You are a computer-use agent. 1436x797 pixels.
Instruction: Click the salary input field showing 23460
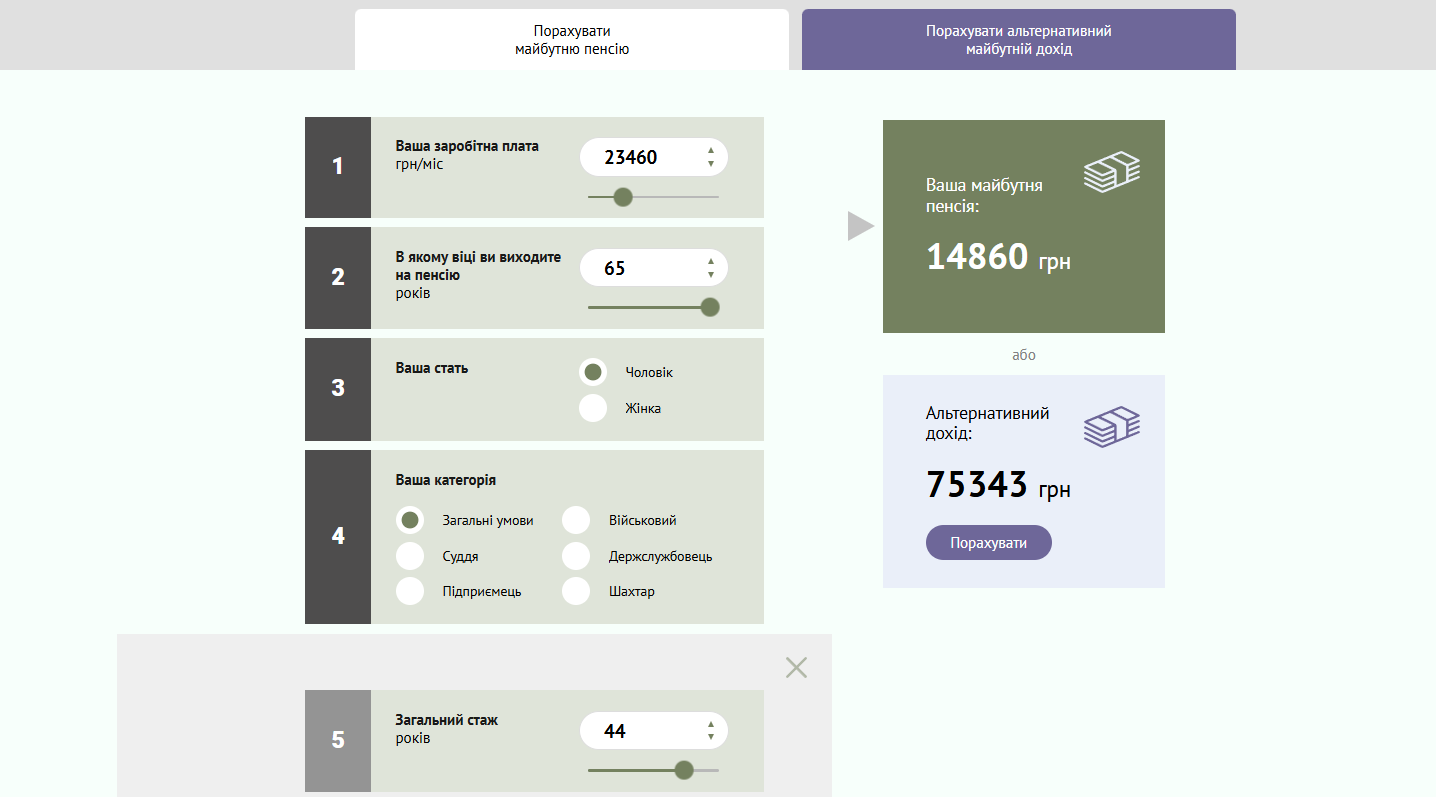[640, 157]
